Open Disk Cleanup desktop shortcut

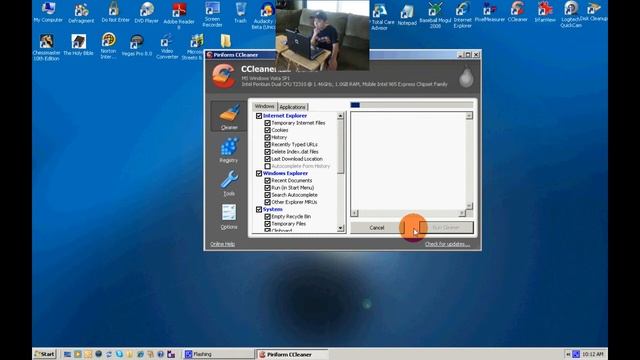coord(594,12)
